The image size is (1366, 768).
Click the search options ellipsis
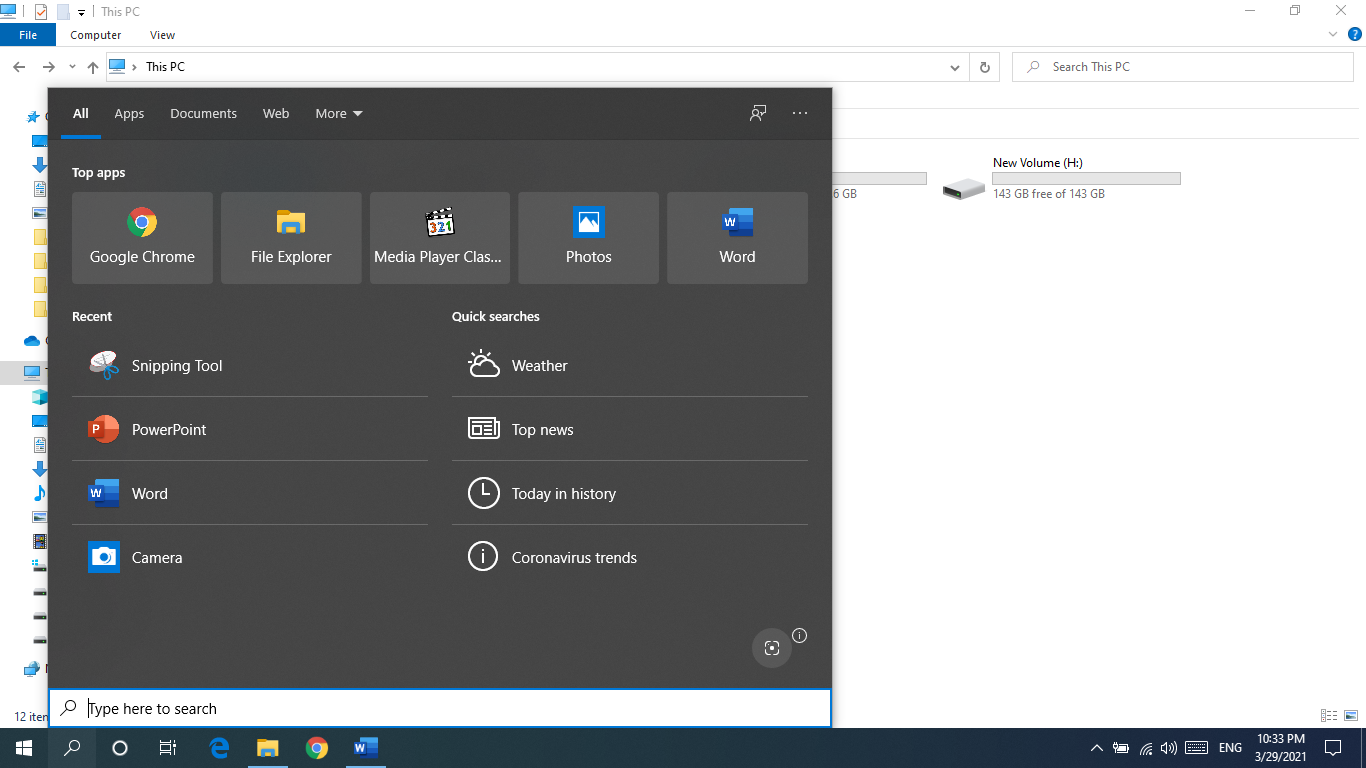click(x=799, y=113)
